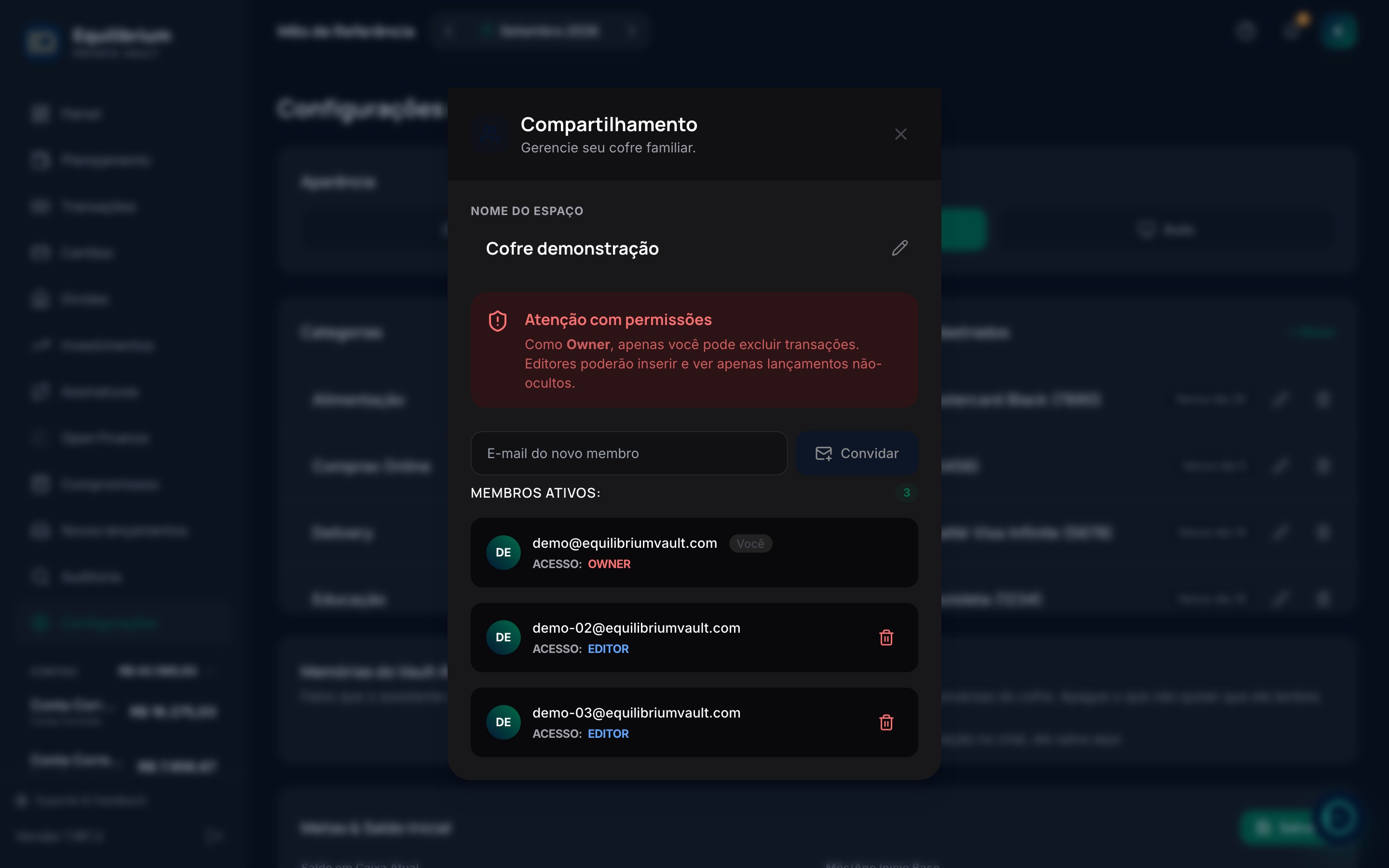Click the bold word "Owner" in the warning
1389x868 pixels.
coord(588,344)
